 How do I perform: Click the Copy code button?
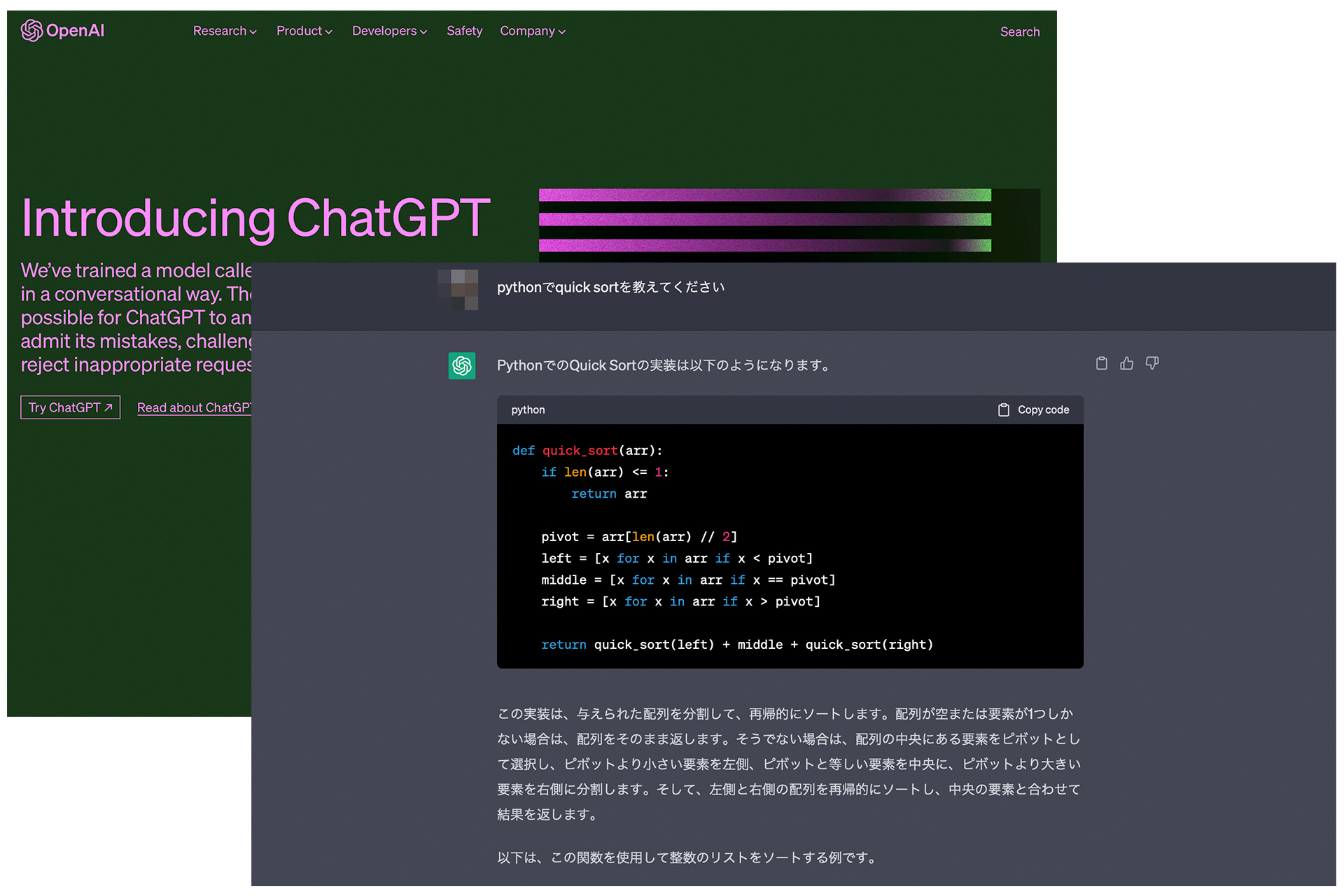1033,409
